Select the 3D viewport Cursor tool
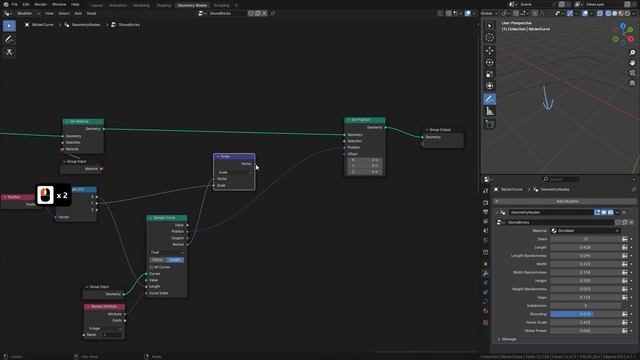 pyautogui.click(x=489, y=38)
